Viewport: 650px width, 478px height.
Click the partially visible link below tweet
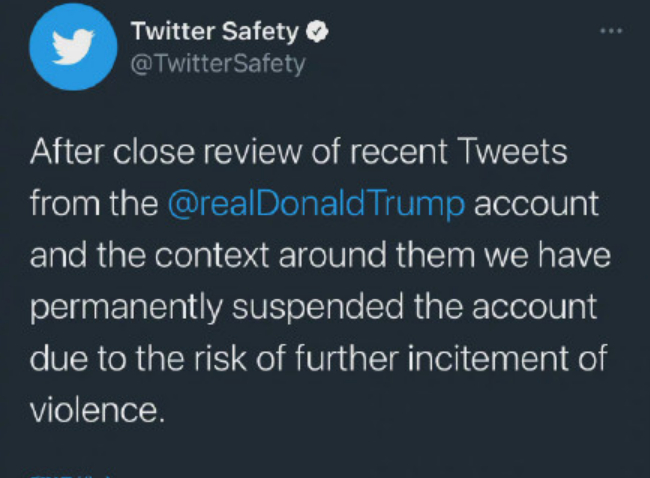(x=70, y=473)
